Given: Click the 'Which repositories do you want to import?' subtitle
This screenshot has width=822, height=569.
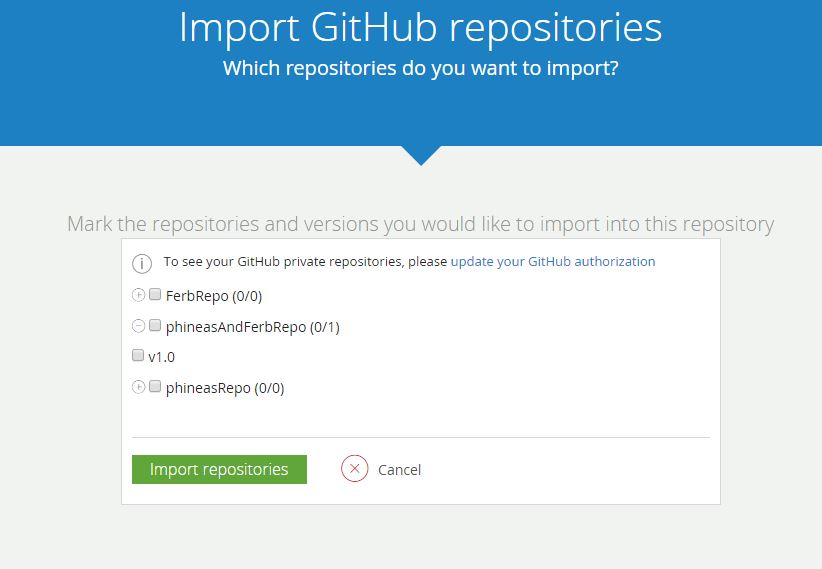Looking at the screenshot, I should 420,69.
